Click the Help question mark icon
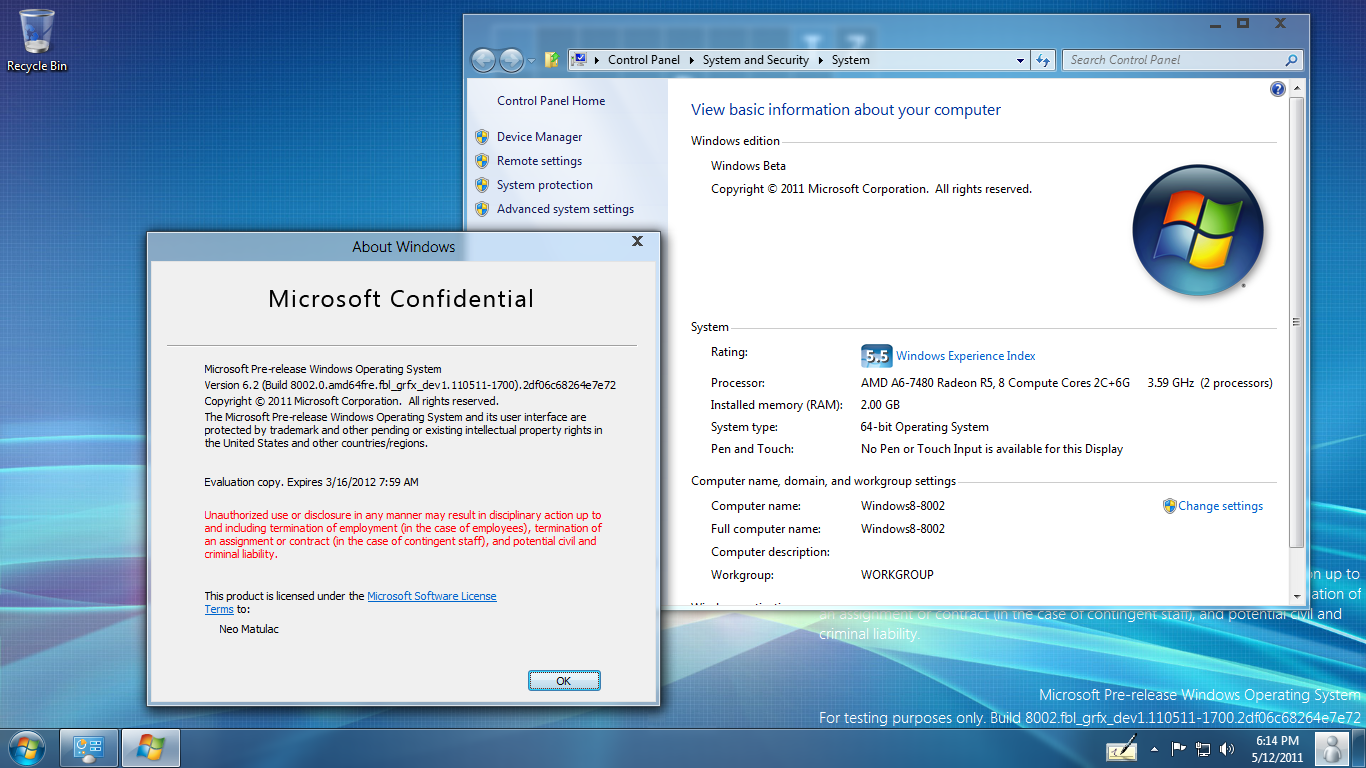This screenshot has height=768, width=1366. 1277,89
